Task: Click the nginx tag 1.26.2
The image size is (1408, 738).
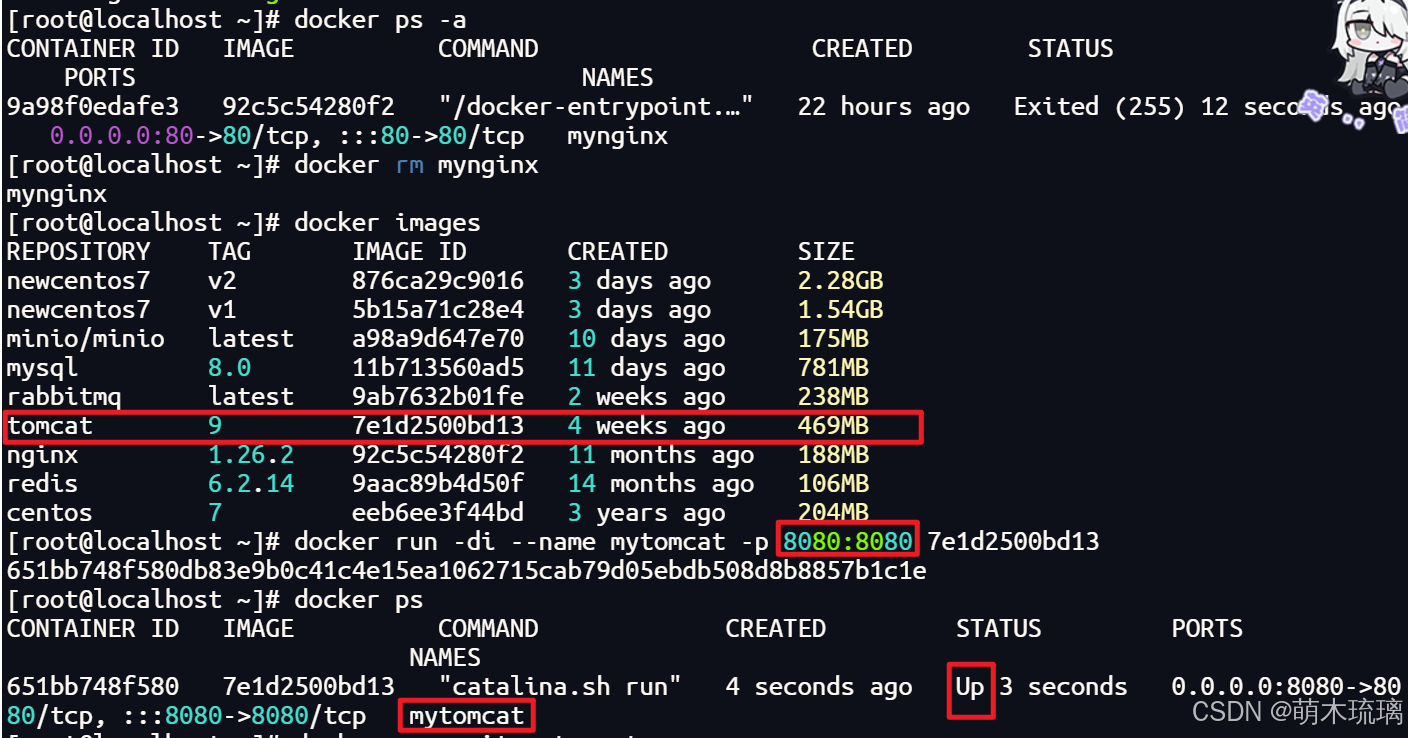Action: pyautogui.click(x=251, y=455)
